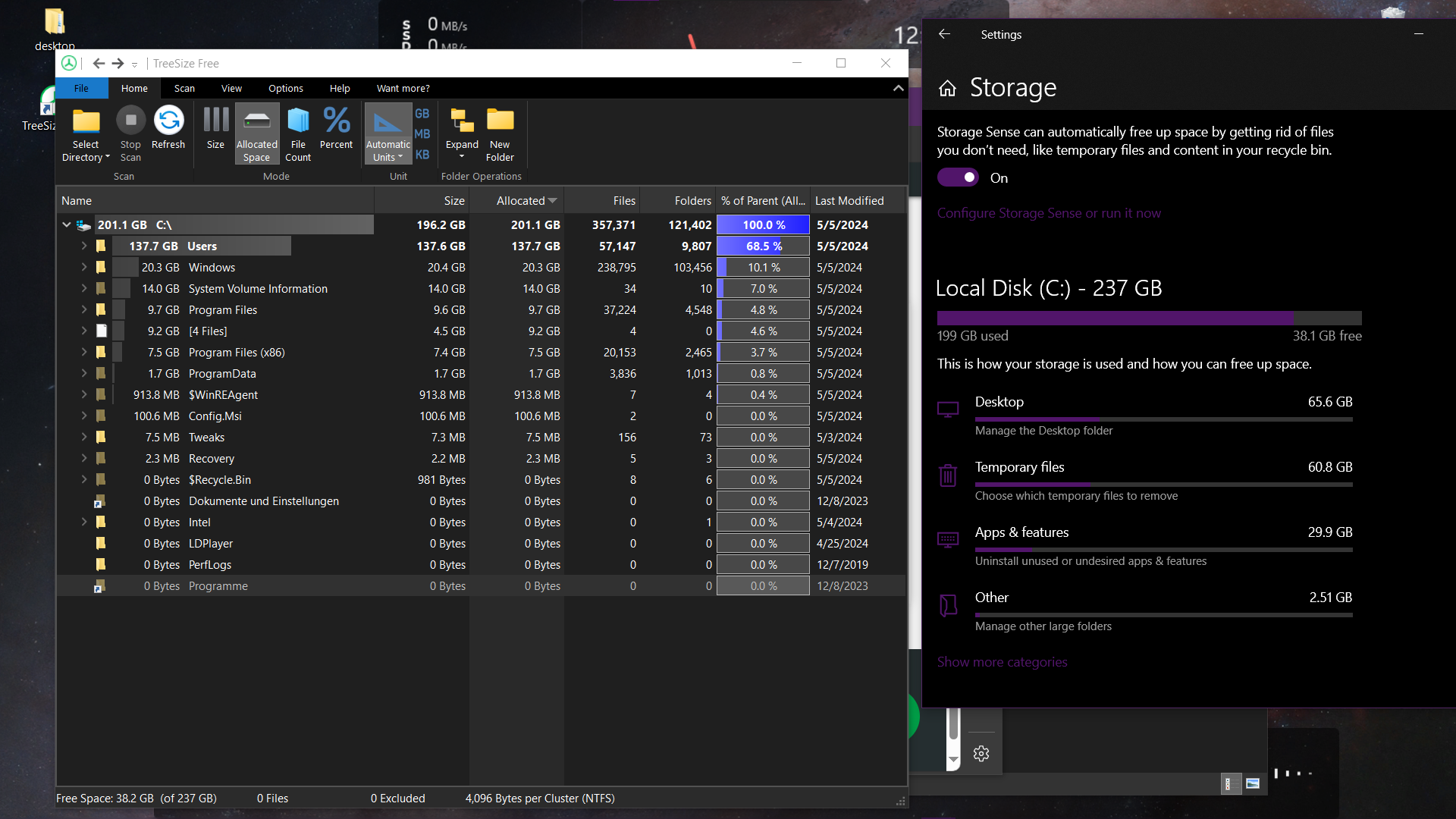
Task: Click Apps & features keyboard icon
Action: [x=948, y=539]
